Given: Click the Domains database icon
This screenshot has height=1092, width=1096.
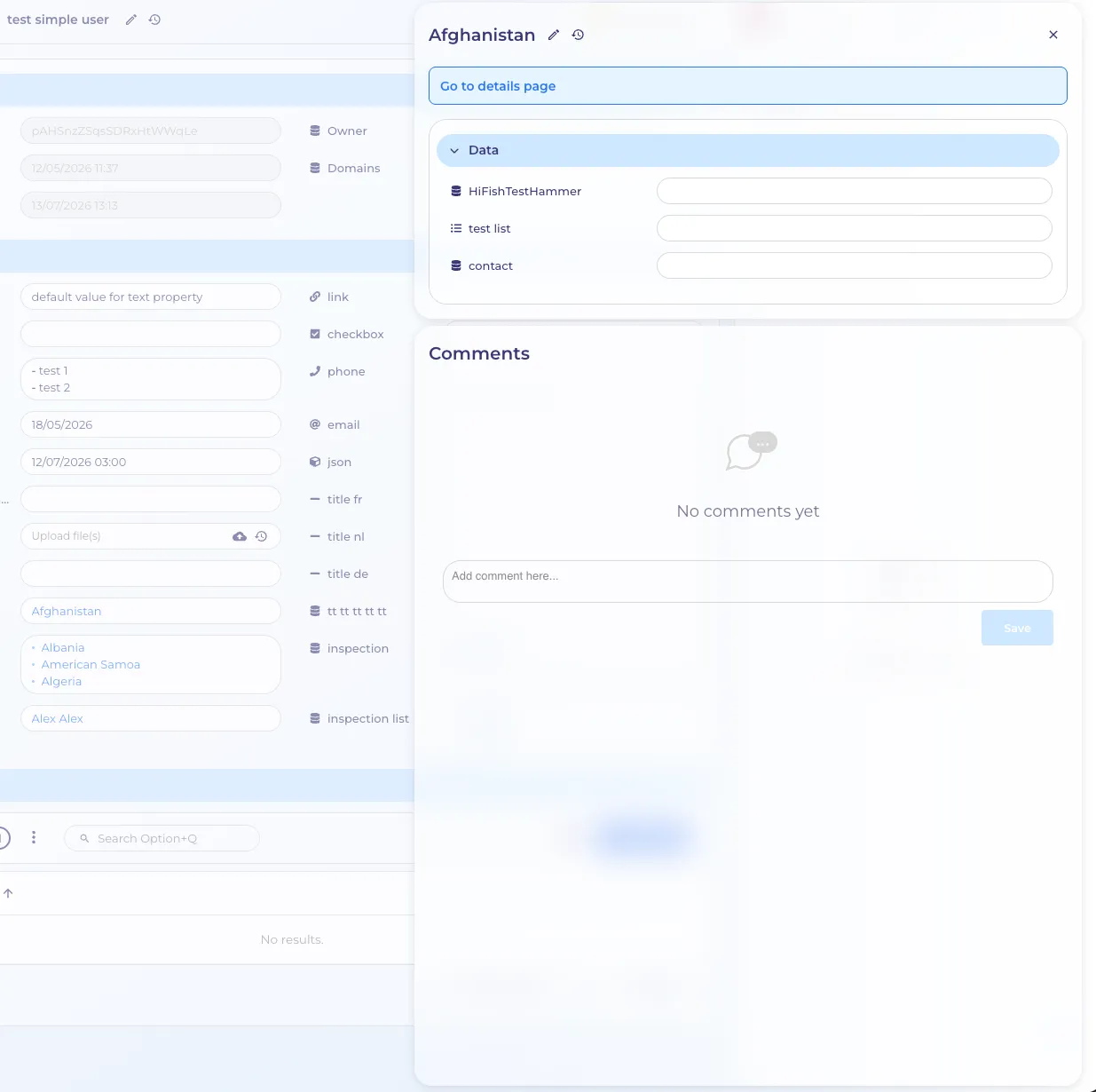Looking at the screenshot, I should pyautogui.click(x=315, y=168).
